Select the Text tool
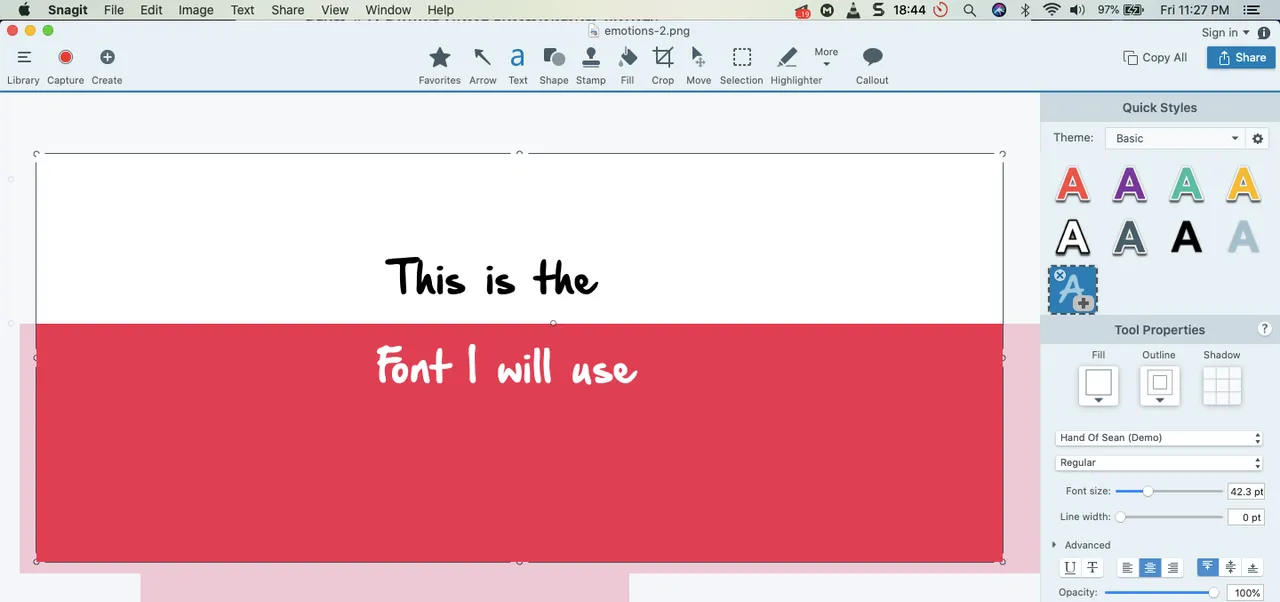The width and height of the screenshot is (1280, 602). (517, 57)
